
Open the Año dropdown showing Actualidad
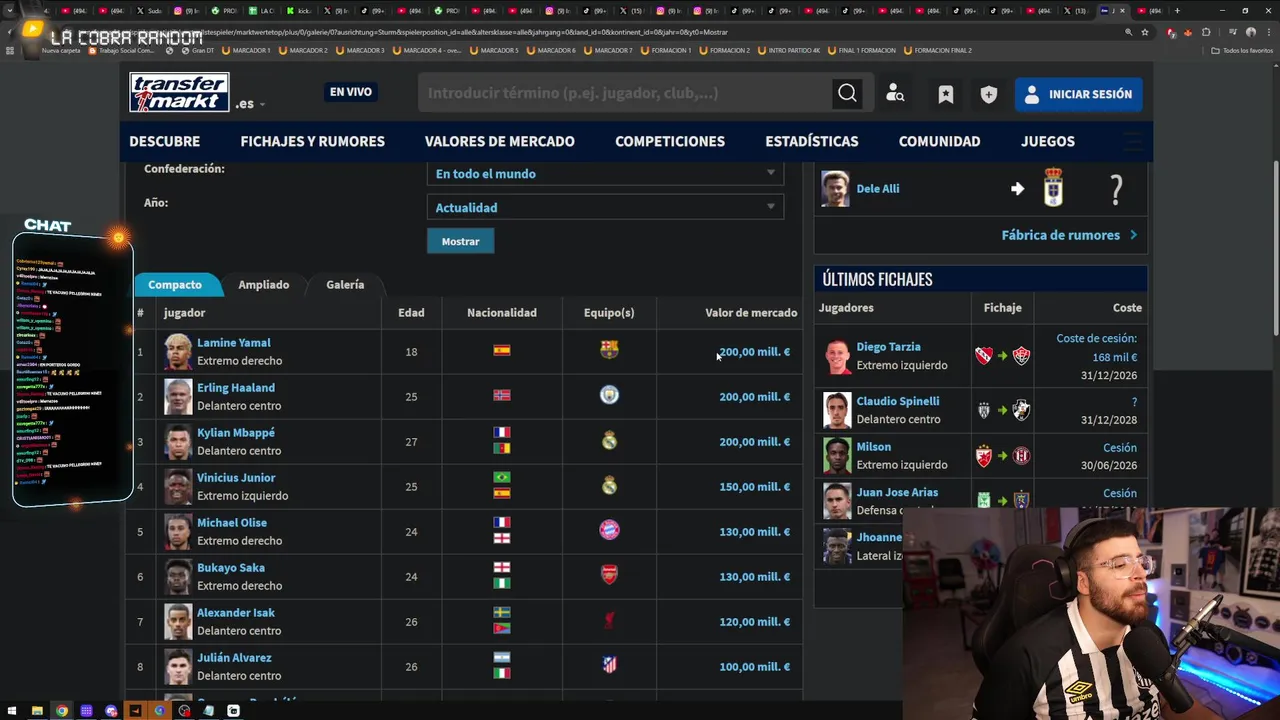tap(606, 208)
